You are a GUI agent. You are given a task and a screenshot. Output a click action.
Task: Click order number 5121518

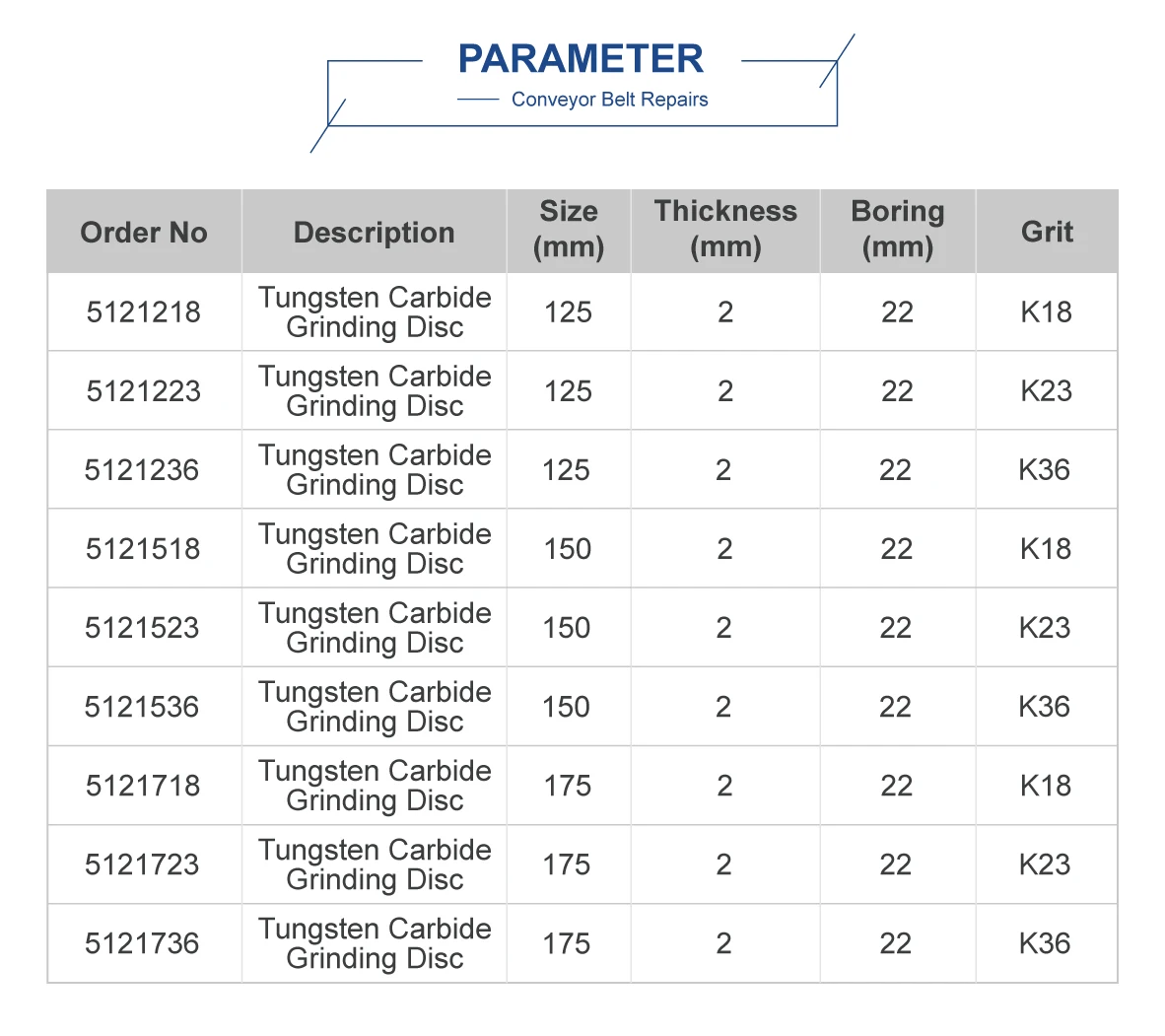point(143,549)
